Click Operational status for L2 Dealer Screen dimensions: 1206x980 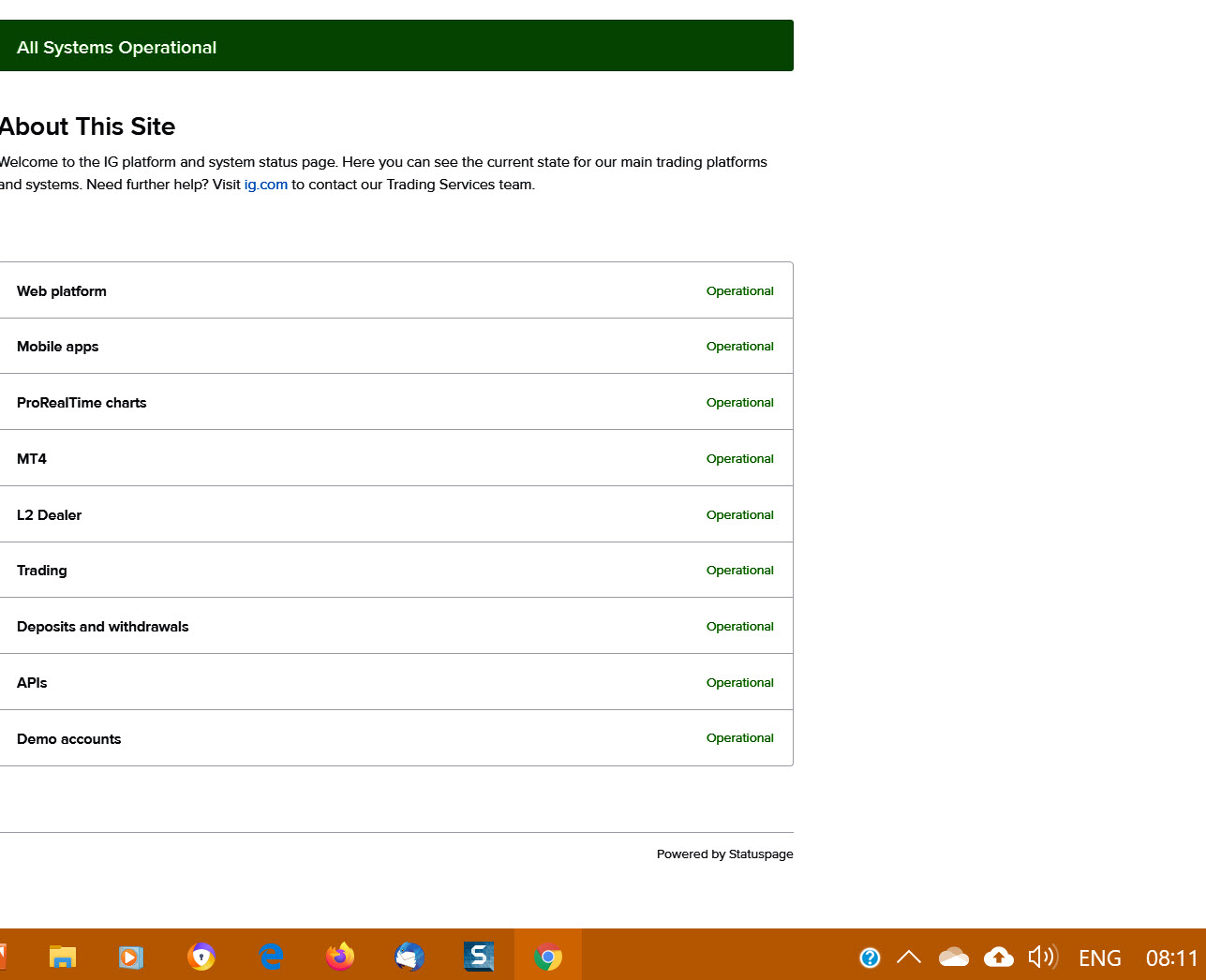(740, 515)
